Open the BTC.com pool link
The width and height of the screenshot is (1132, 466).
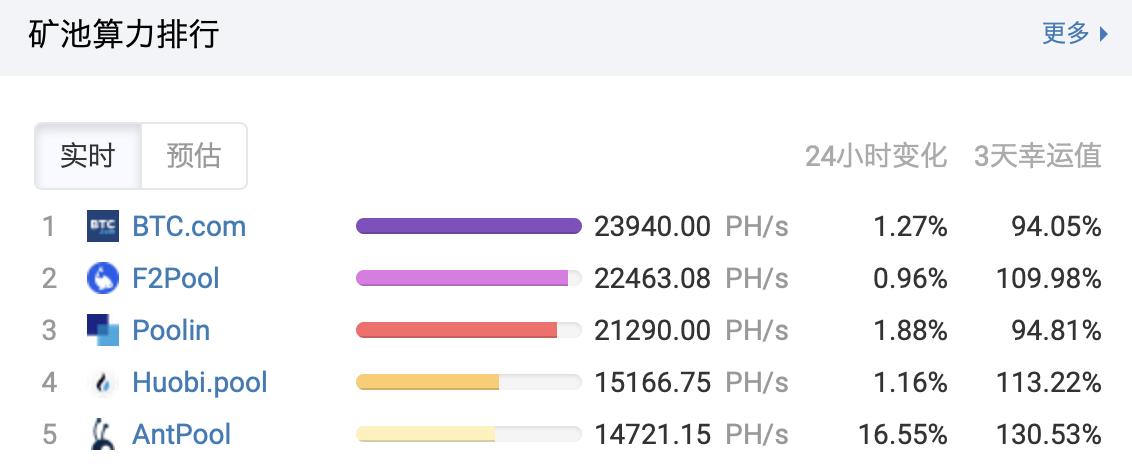click(x=189, y=226)
